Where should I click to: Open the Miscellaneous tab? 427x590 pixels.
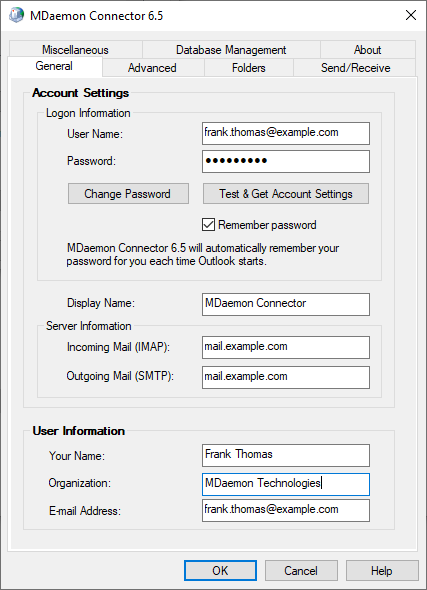click(x=75, y=50)
